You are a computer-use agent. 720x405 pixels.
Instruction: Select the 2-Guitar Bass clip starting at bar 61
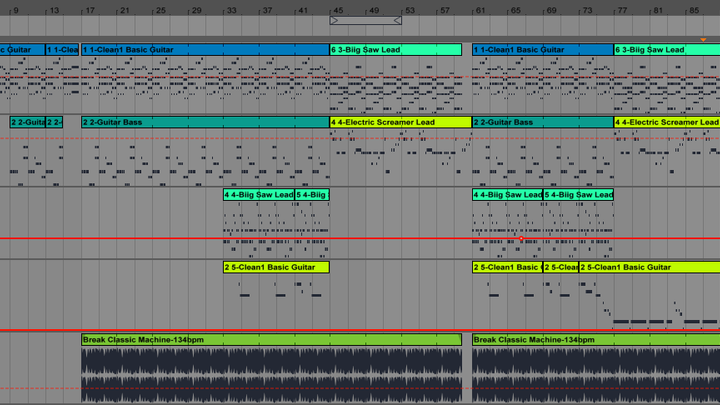(542, 122)
